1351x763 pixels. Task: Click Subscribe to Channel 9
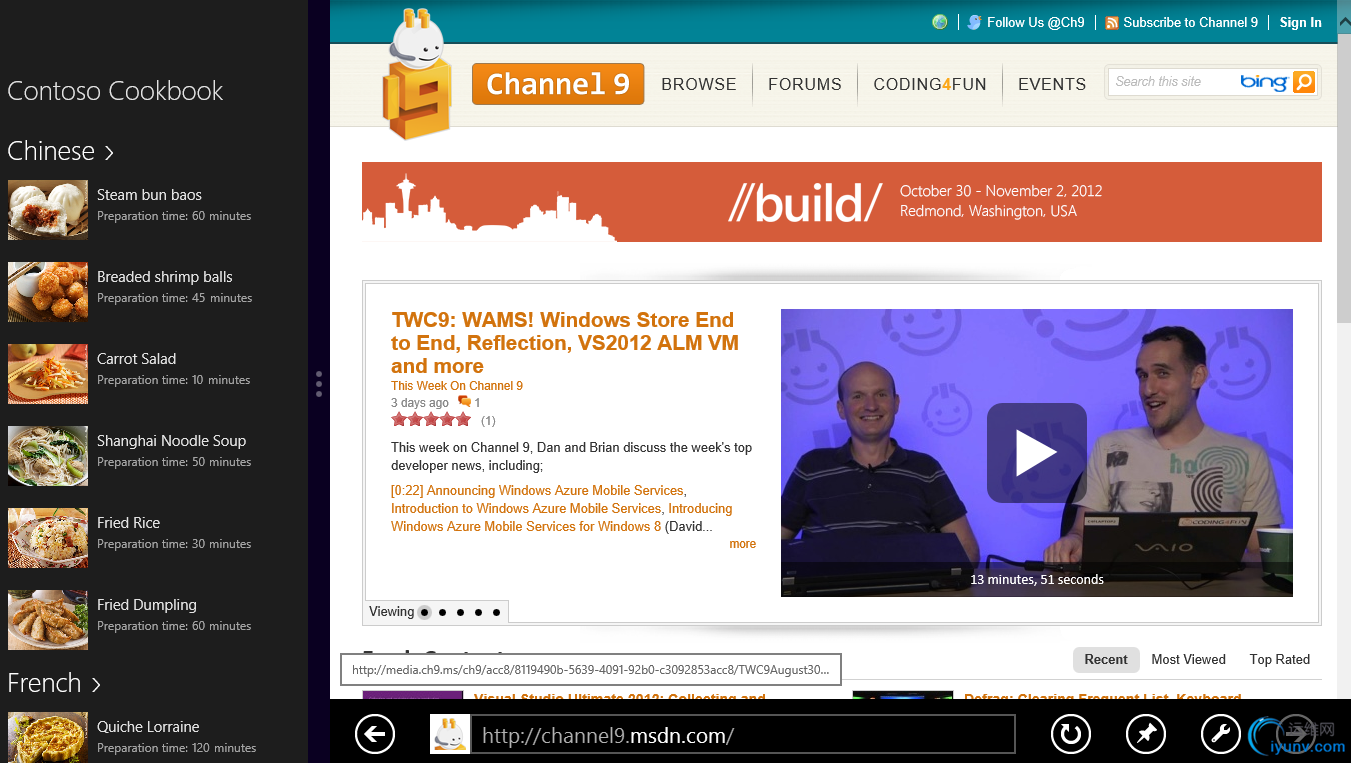click(x=1191, y=23)
